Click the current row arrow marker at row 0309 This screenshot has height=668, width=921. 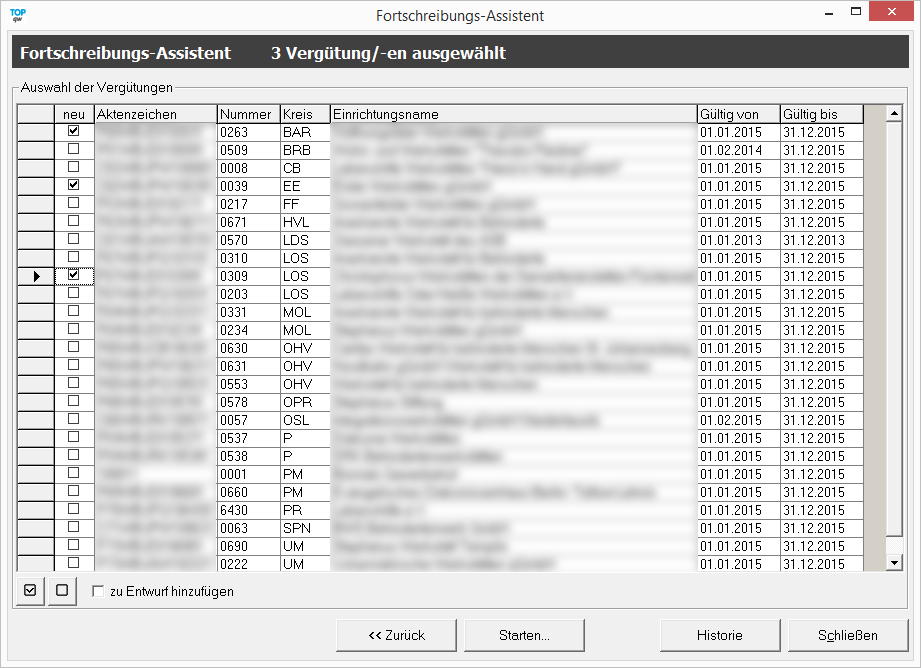pyautogui.click(x=36, y=276)
